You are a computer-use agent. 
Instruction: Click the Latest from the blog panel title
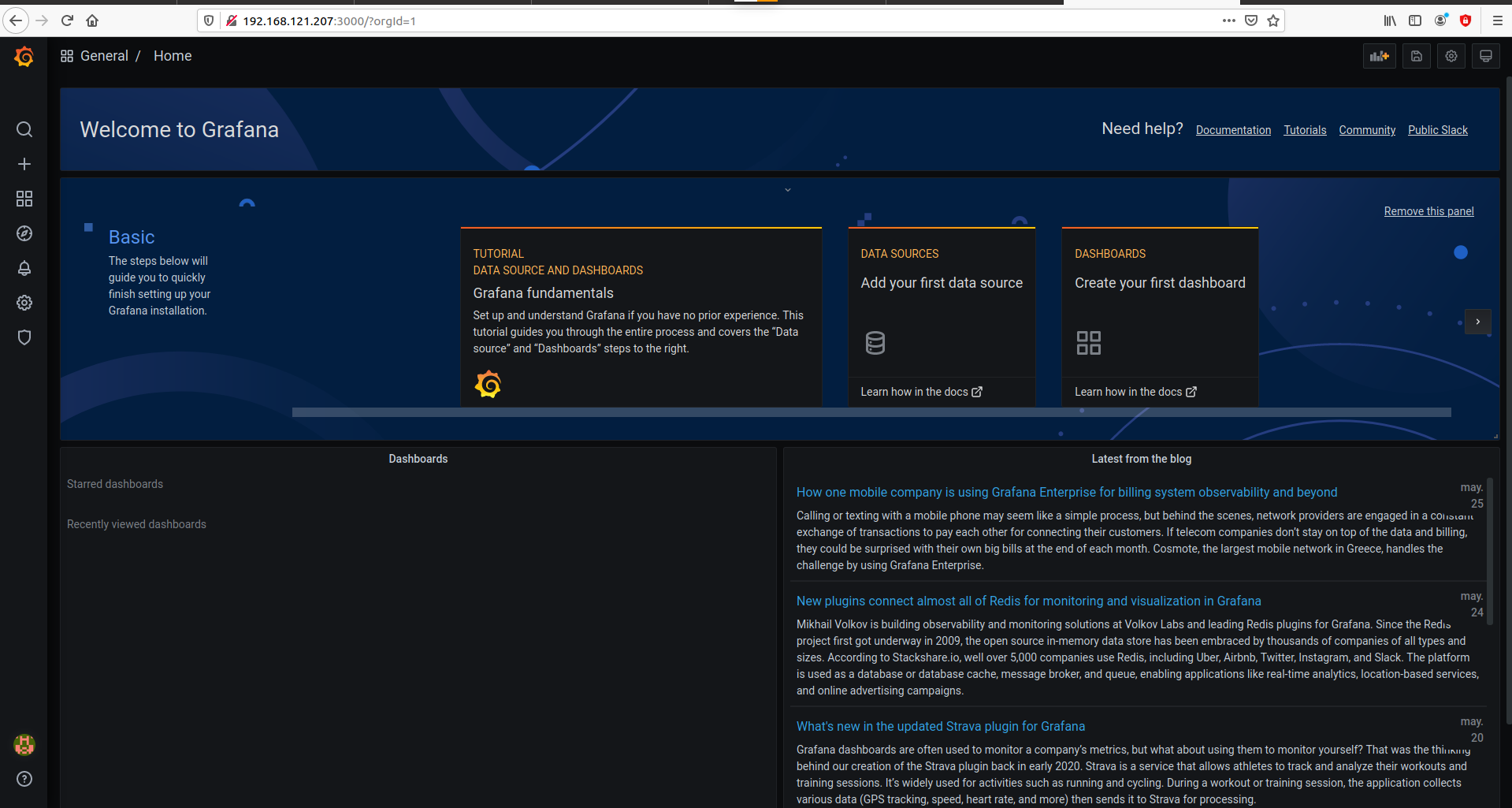pyautogui.click(x=1141, y=459)
